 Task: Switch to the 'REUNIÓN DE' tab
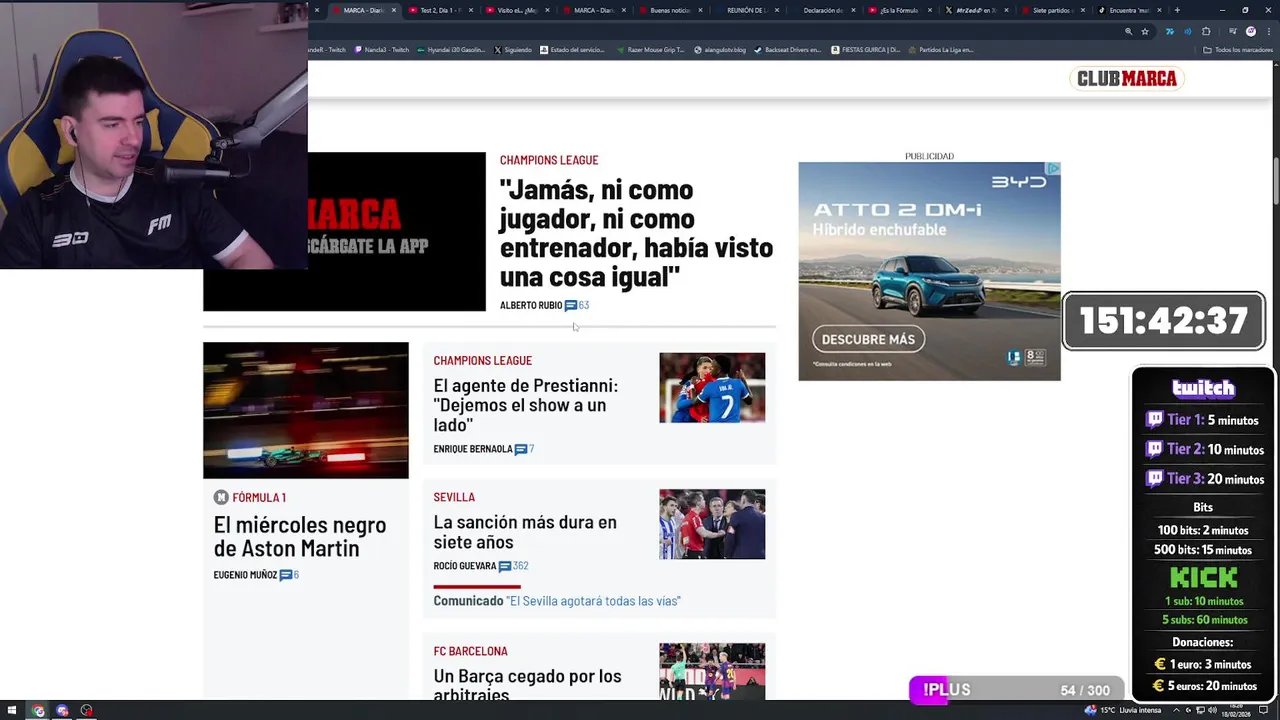tap(747, 10)
